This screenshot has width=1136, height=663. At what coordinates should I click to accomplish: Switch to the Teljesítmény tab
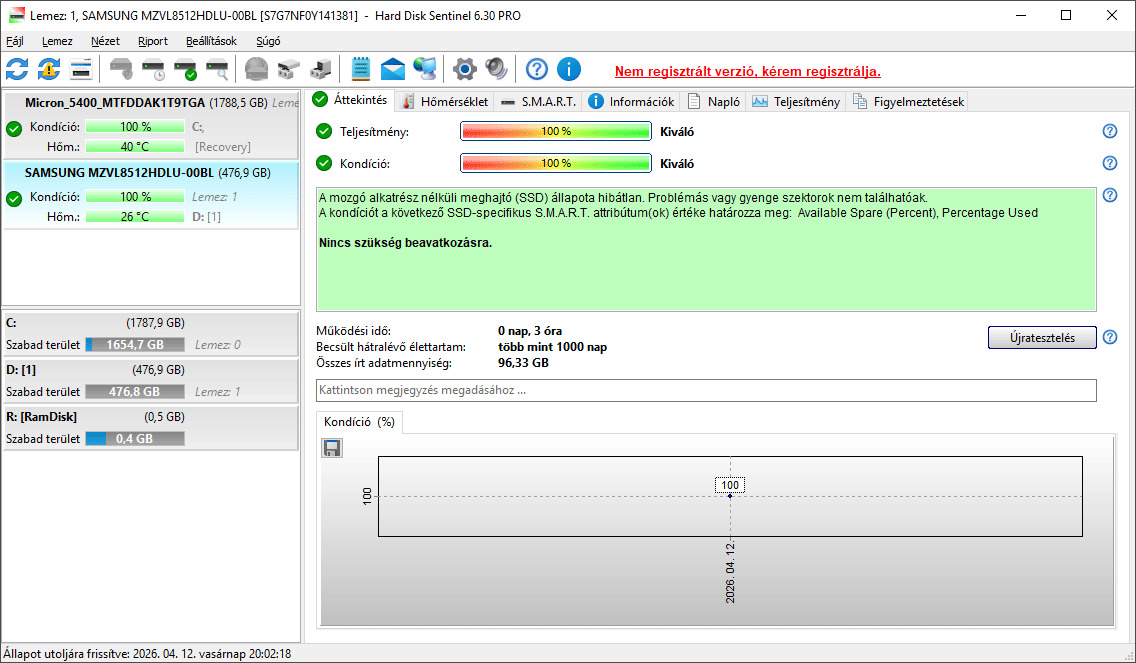tap(796, 101)
